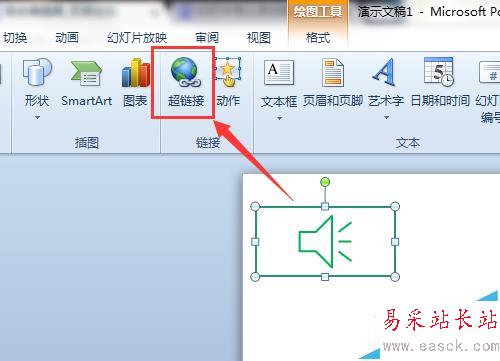Open Header and Footer (页眉和页脚)

333,83
